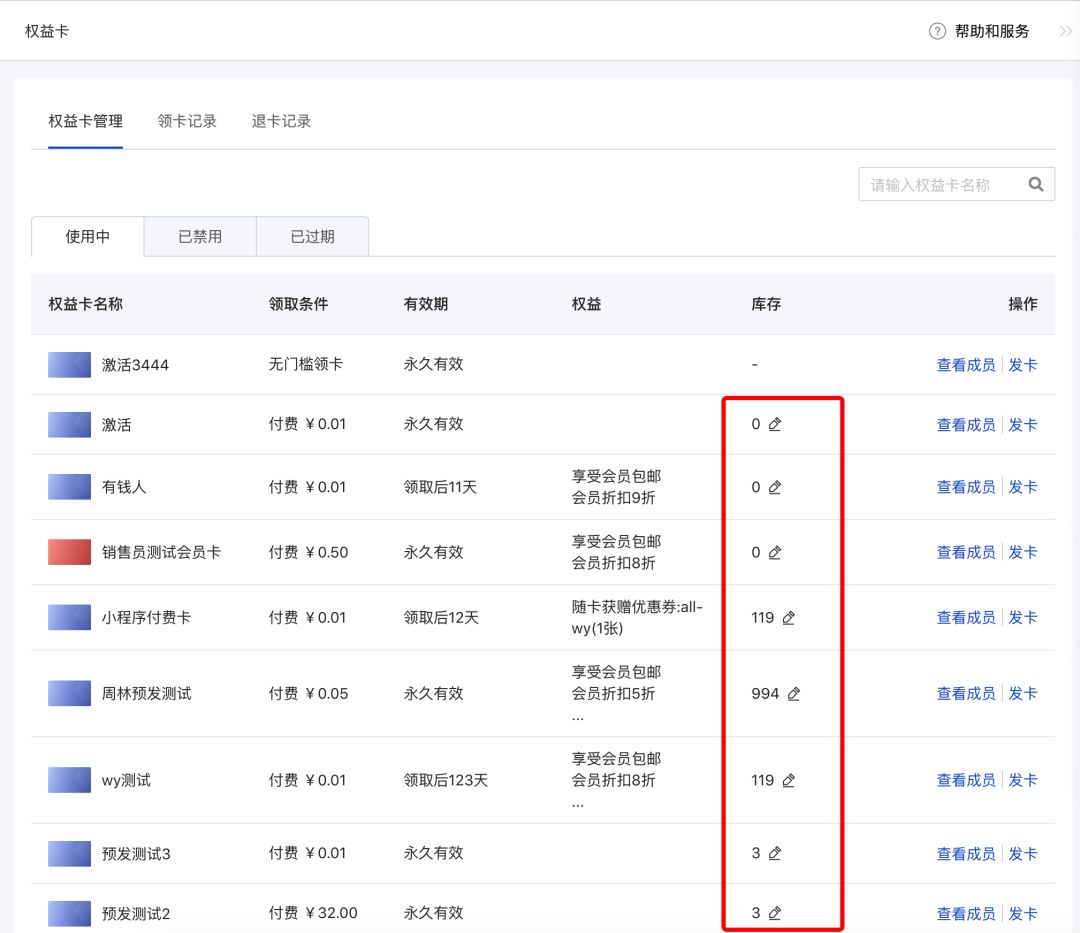Image resolution: width=1080 pixels, height=933 pixels.
Task: Switch to 领卡记录 tab
Action: 187,121
